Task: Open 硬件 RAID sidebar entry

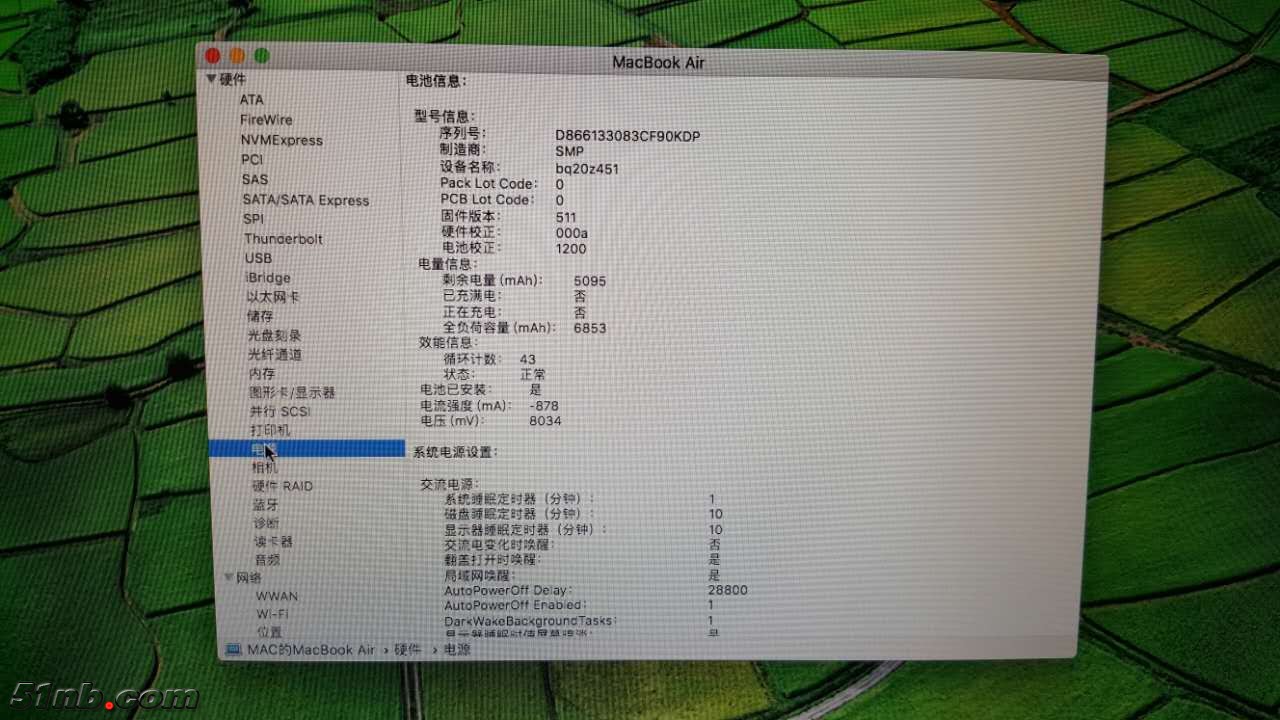Action: coord(282,487)
